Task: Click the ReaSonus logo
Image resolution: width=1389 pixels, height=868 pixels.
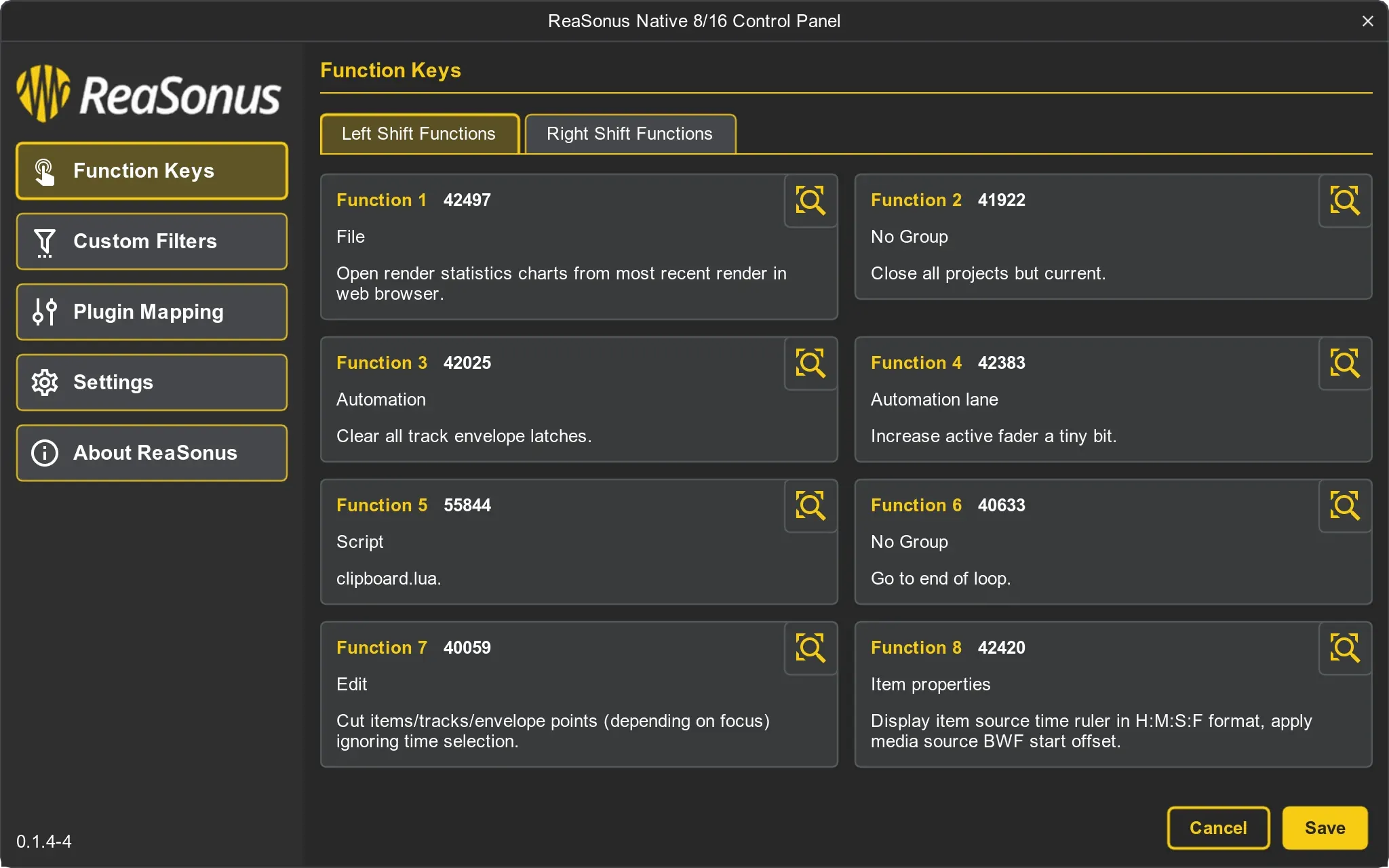Action: [148, 94]
